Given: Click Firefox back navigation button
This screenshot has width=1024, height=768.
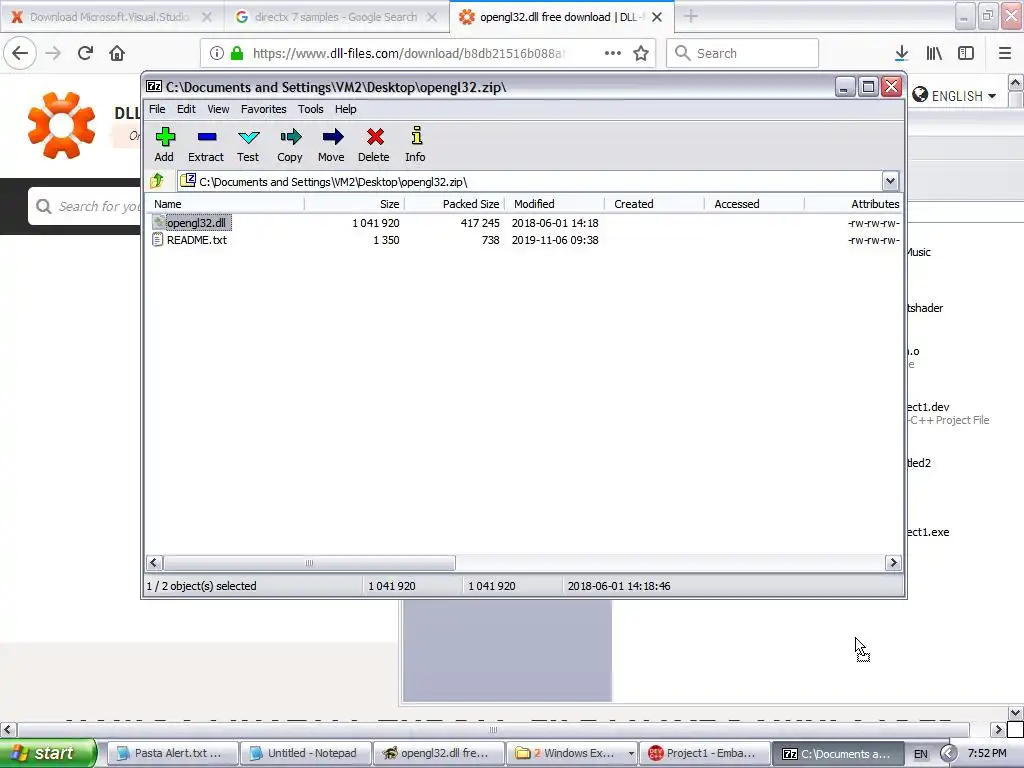Looking at the screenshot, I should 20,53.
